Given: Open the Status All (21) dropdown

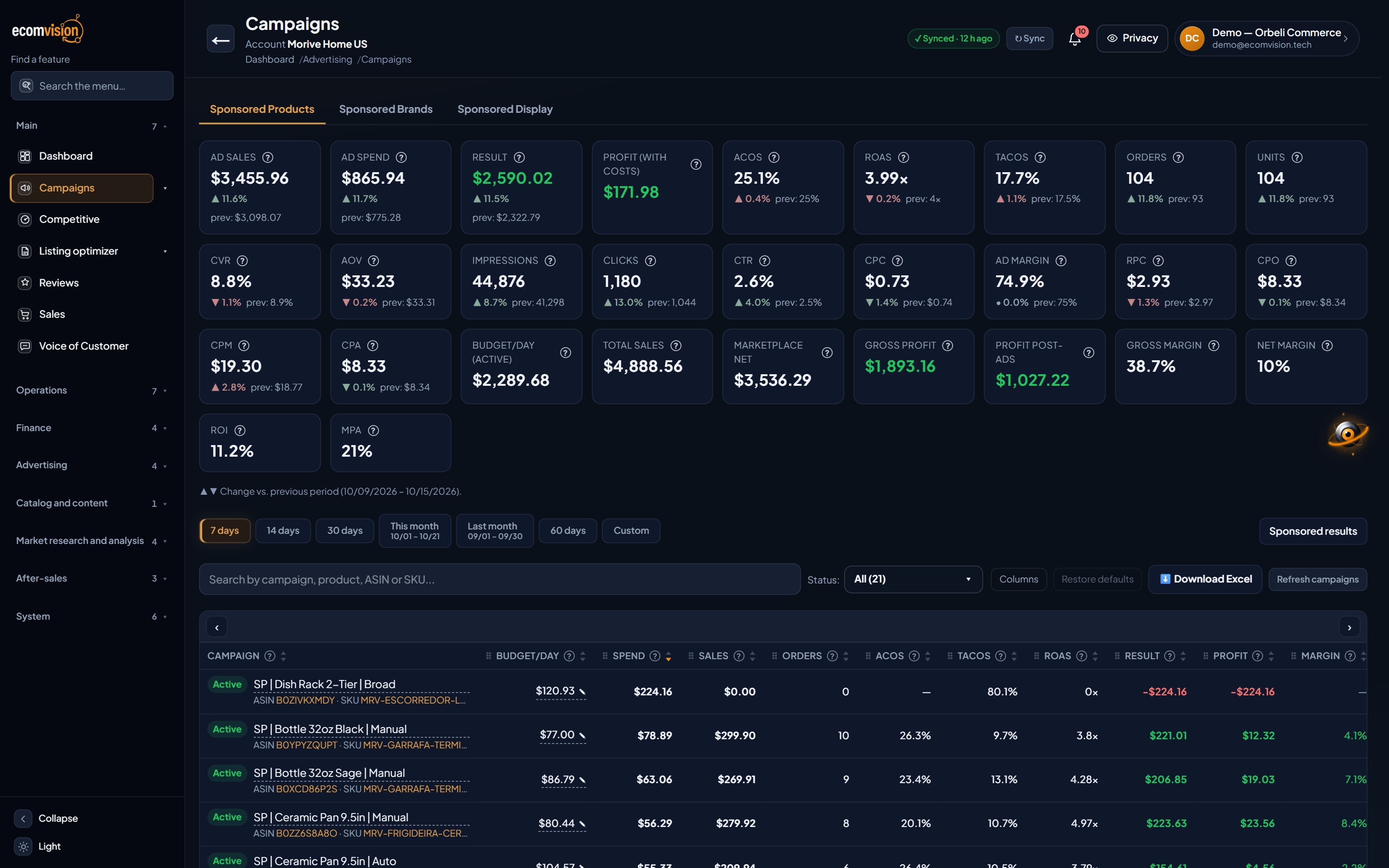Looking at the screenshot, I should pyautogui.click(x=913, y=579).
